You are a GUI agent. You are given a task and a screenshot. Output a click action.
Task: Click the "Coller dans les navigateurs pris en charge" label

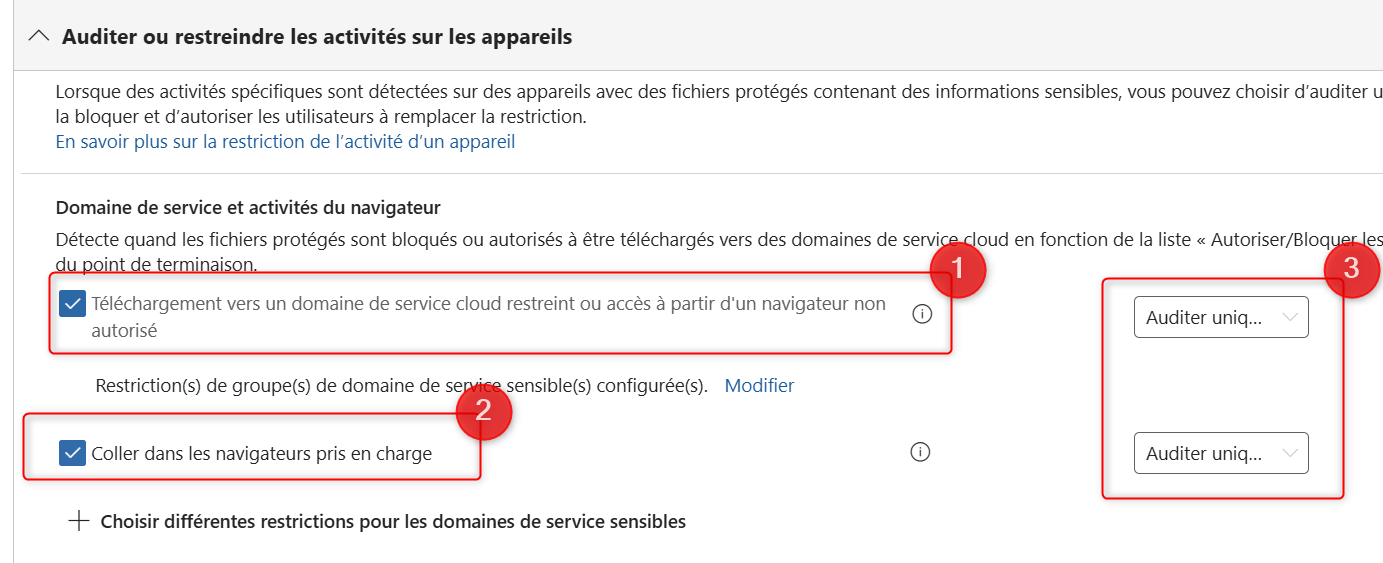(x=261, y=453)
